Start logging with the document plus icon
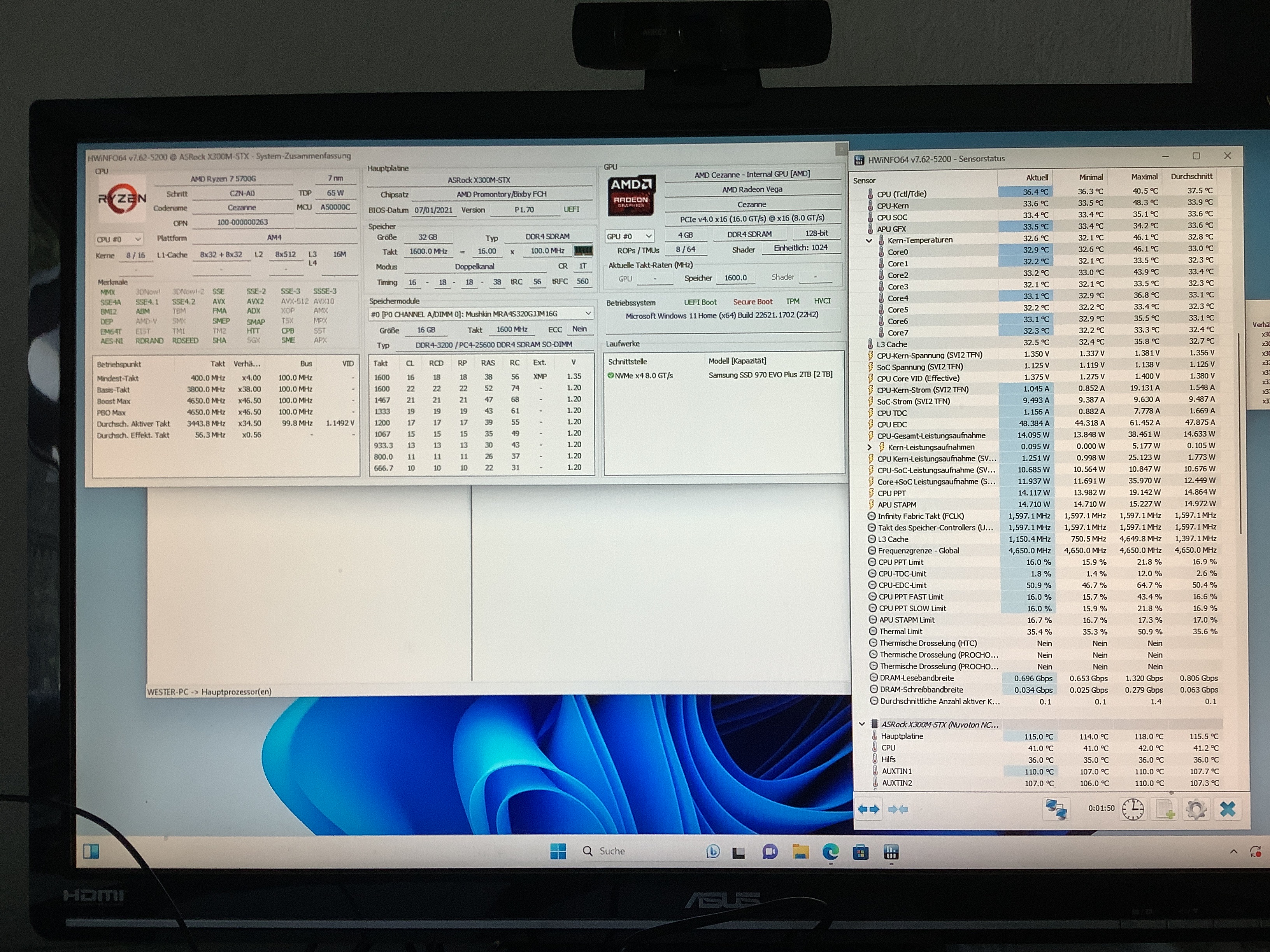 pos(1164,809)
